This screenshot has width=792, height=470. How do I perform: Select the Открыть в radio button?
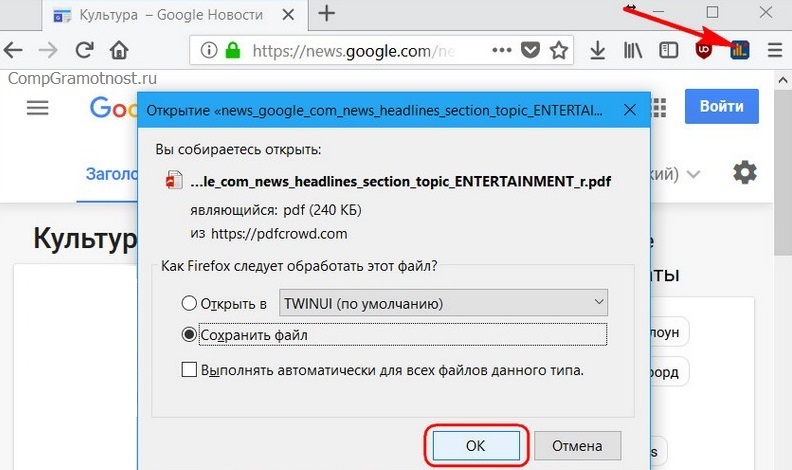coord(189,303)
